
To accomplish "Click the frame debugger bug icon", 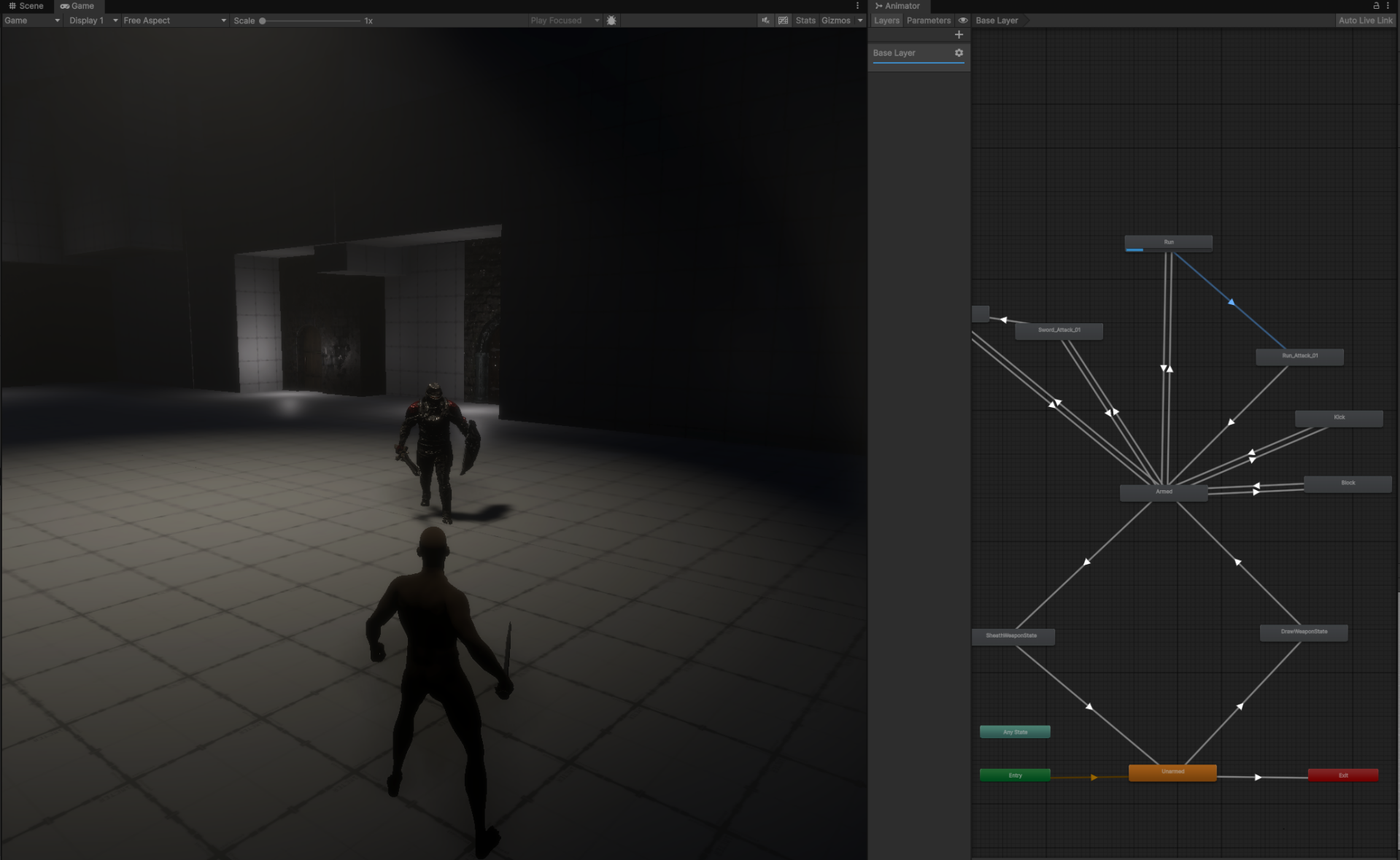I will (x=611, y=20).
